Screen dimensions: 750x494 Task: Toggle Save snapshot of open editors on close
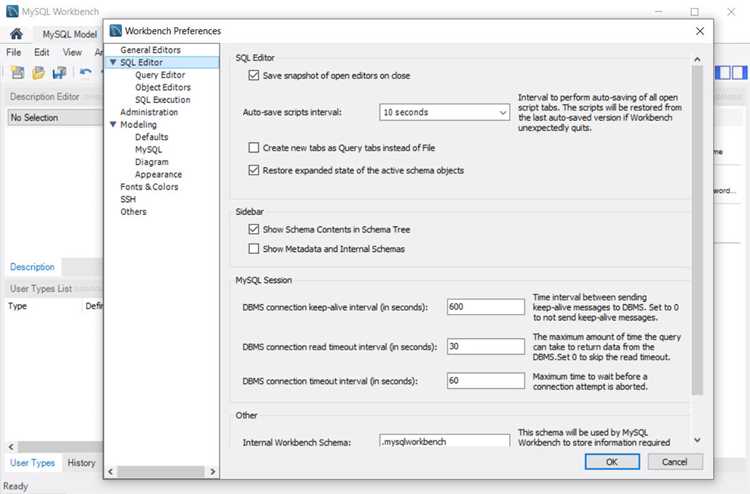point(254,76)
